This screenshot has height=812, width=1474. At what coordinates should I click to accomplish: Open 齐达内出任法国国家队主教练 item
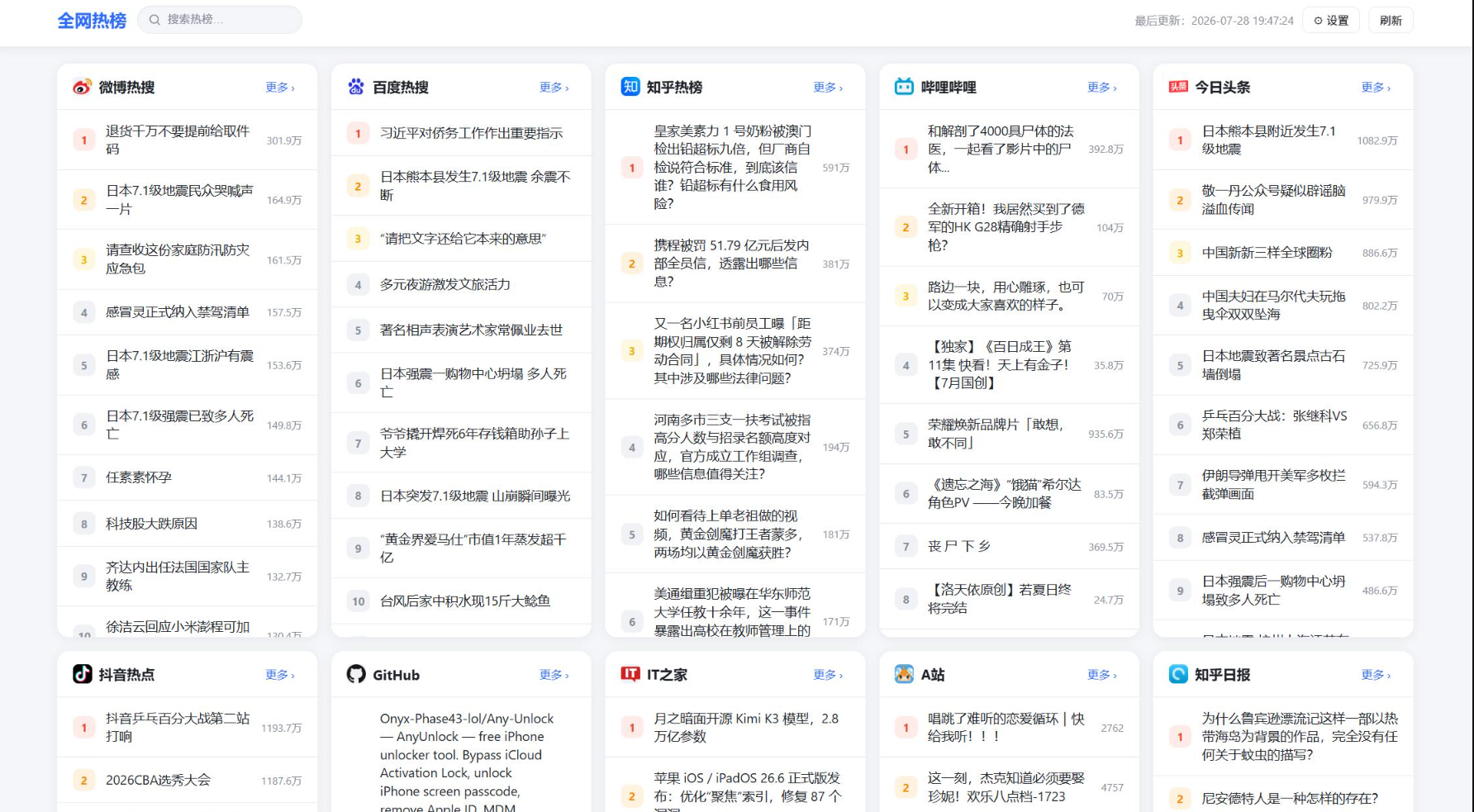pyautogui.click(x=187, y=577)
